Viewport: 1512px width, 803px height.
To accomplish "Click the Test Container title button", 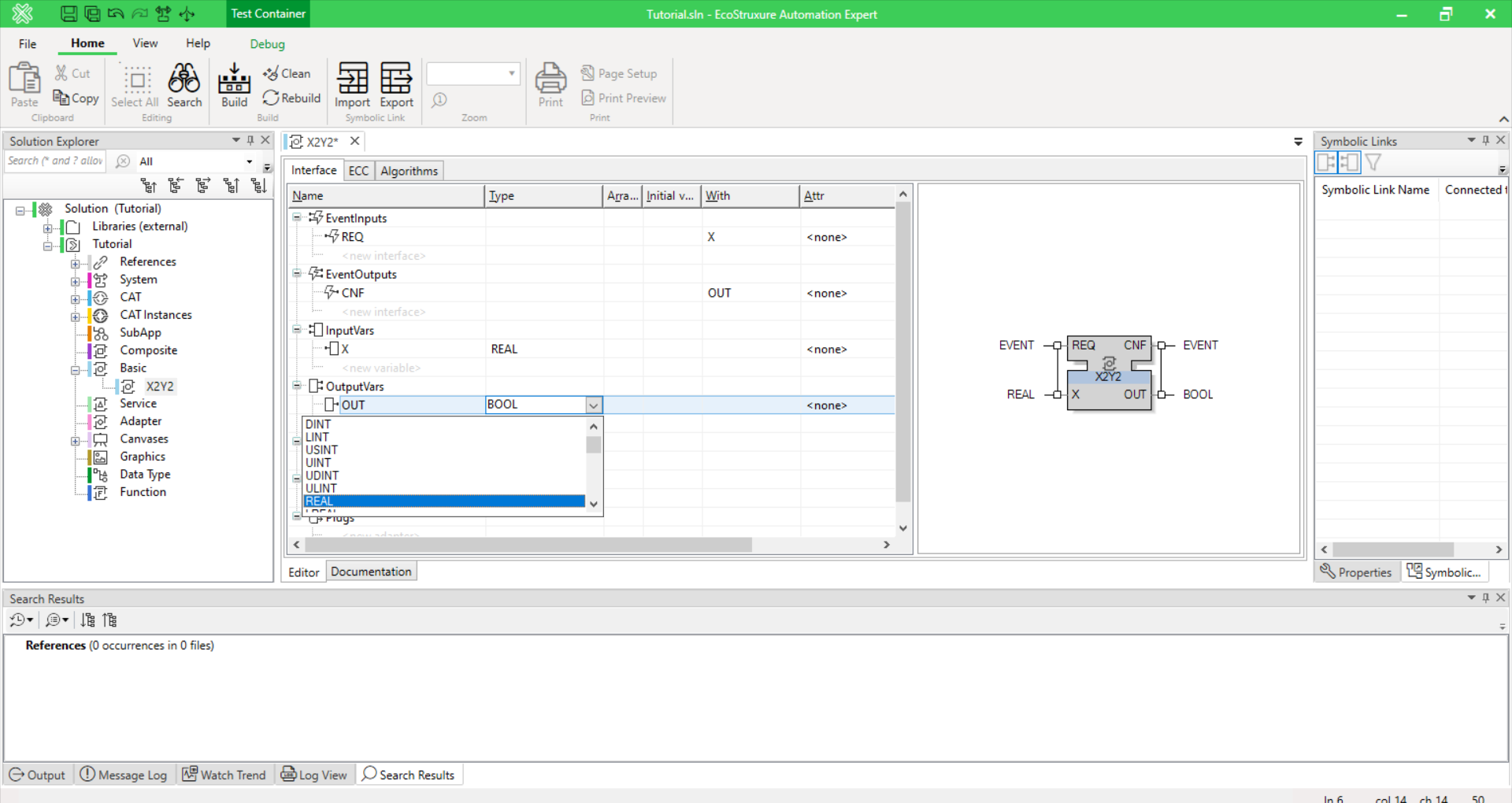I will click(268, 13).
